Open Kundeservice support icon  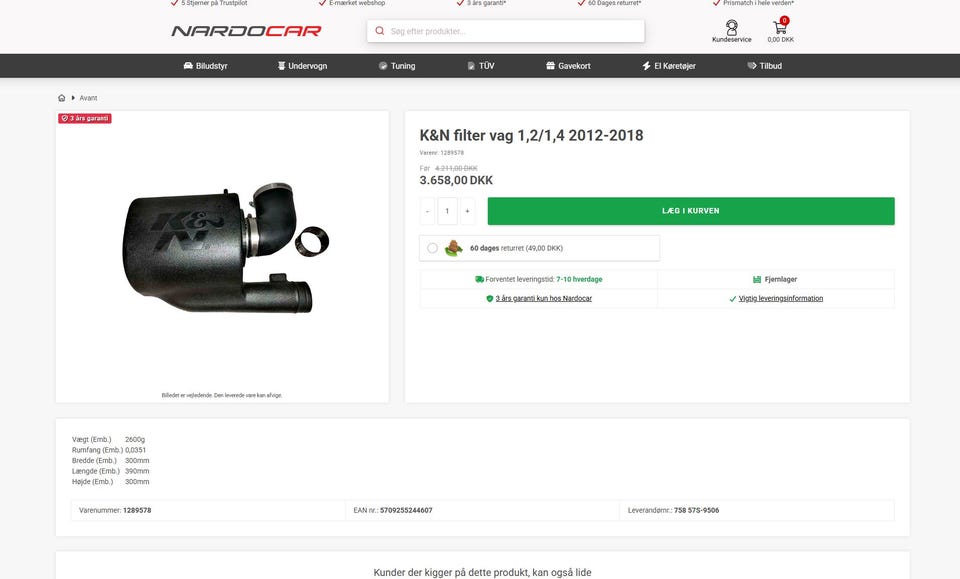coord(732,28)
